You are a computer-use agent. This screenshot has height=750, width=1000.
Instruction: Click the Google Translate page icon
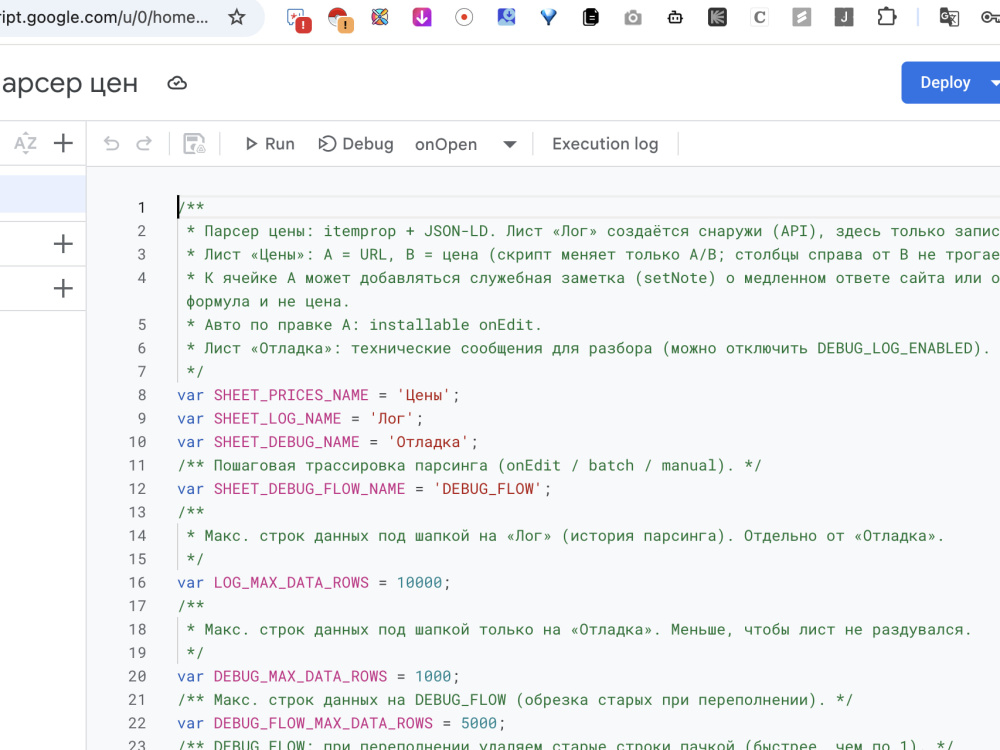tap(949, 17)
